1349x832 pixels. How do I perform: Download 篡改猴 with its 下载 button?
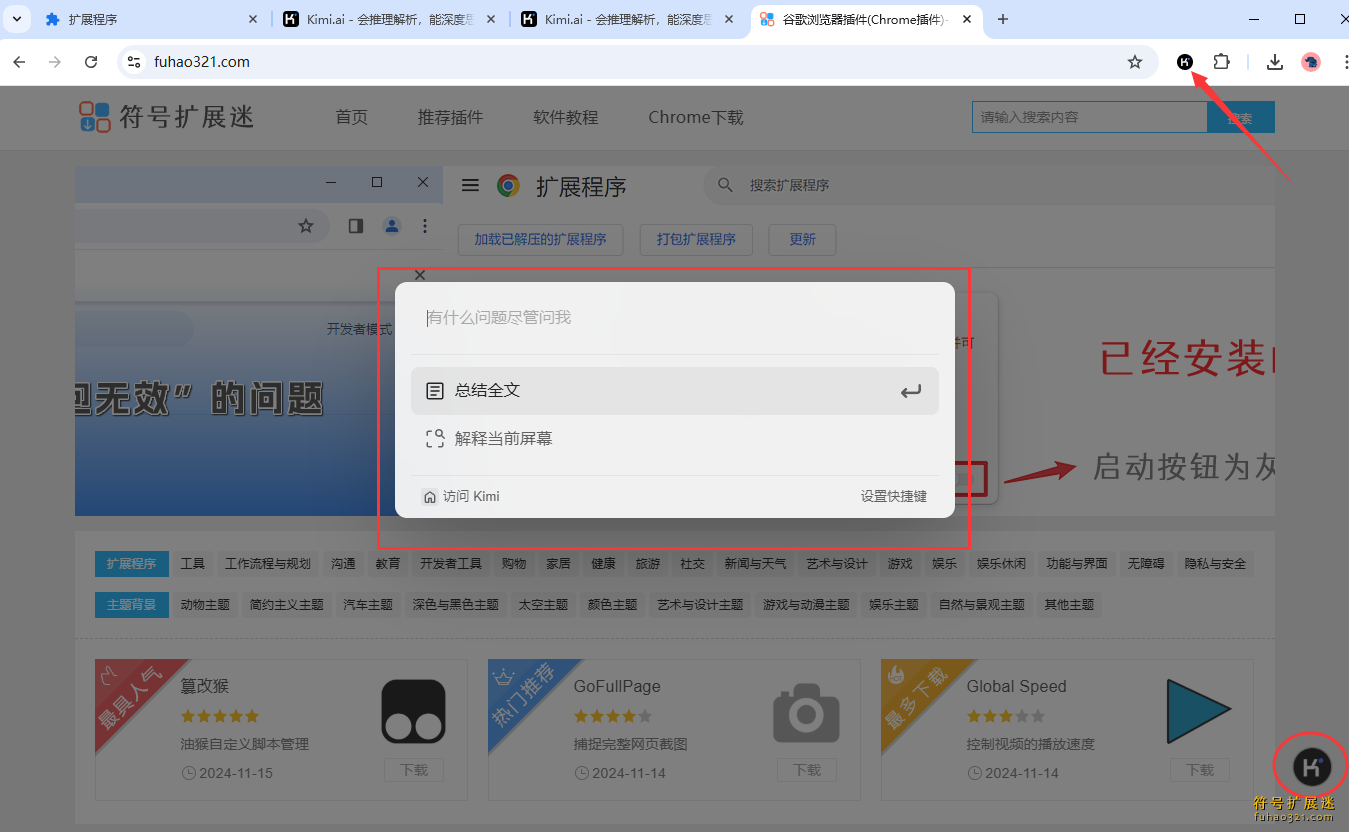click(414, 770)
